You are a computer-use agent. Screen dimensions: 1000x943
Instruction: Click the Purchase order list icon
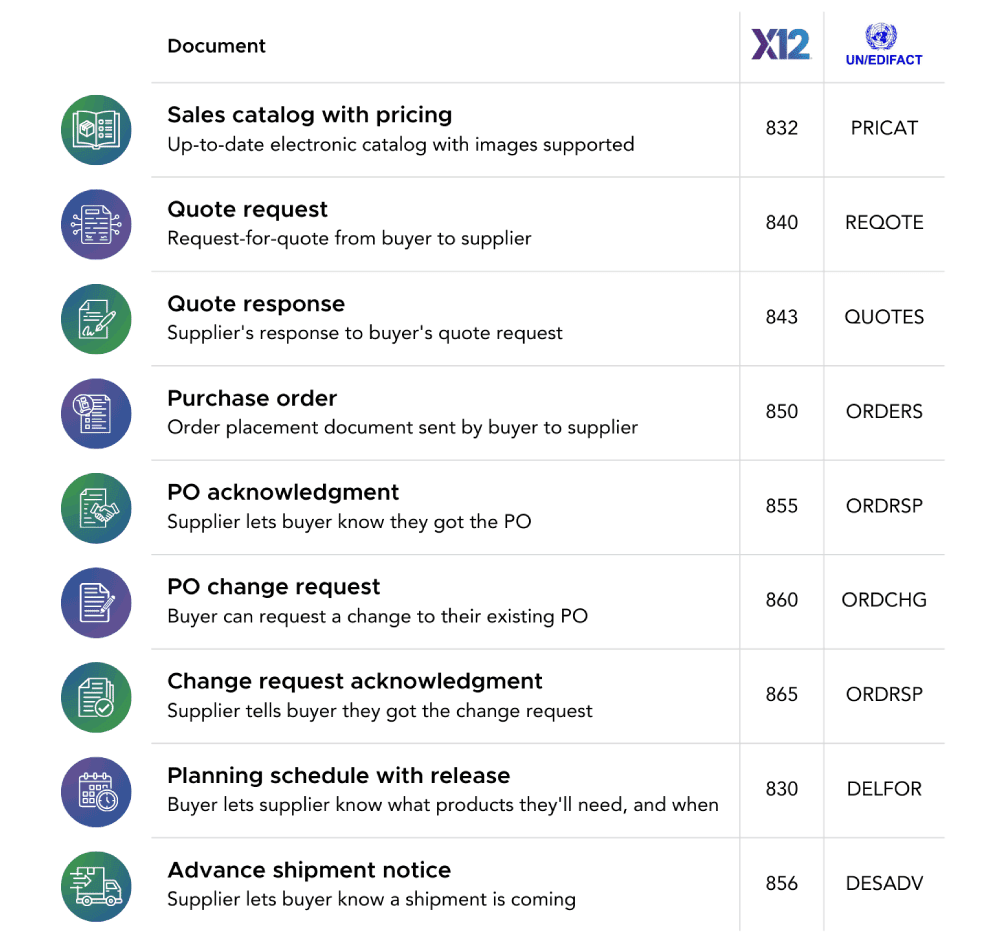[x=96, y=413]
